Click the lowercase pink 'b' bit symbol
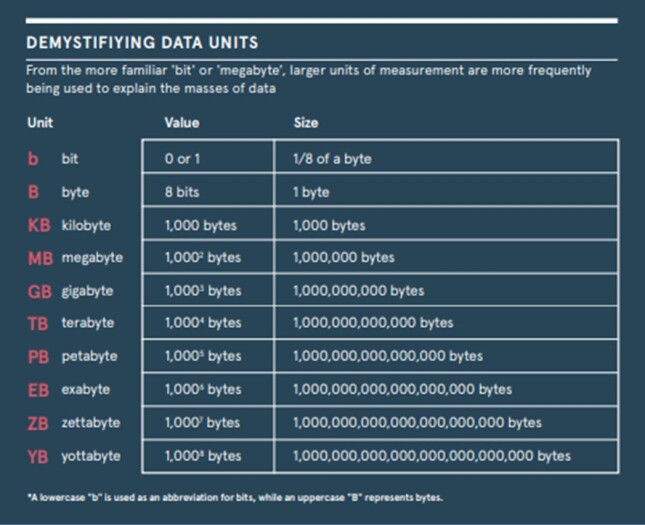The width and height of the screenshot is (645, 525). point(33,158)
